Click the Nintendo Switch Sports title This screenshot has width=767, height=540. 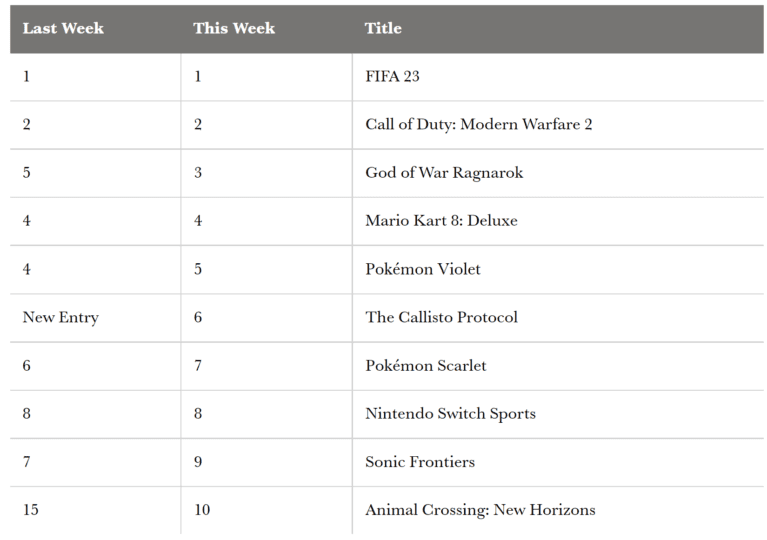451,414
